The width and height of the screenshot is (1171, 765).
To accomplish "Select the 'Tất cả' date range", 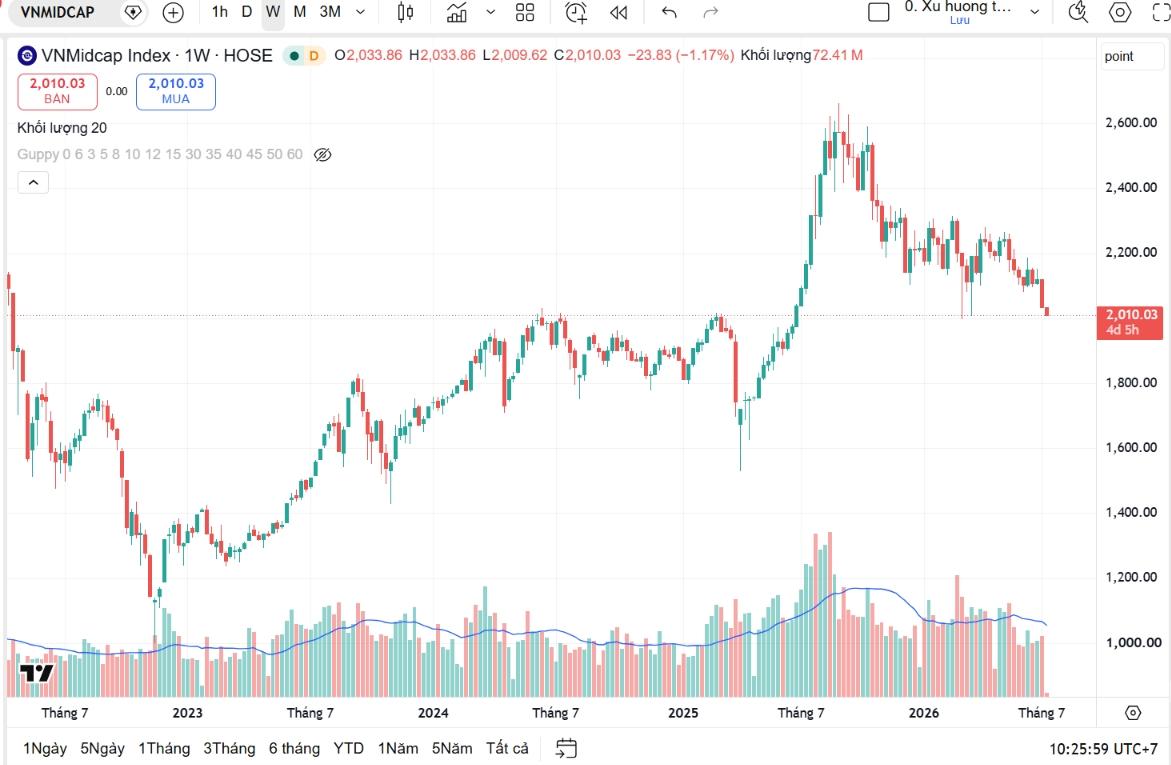I will [x=507, y=748].
